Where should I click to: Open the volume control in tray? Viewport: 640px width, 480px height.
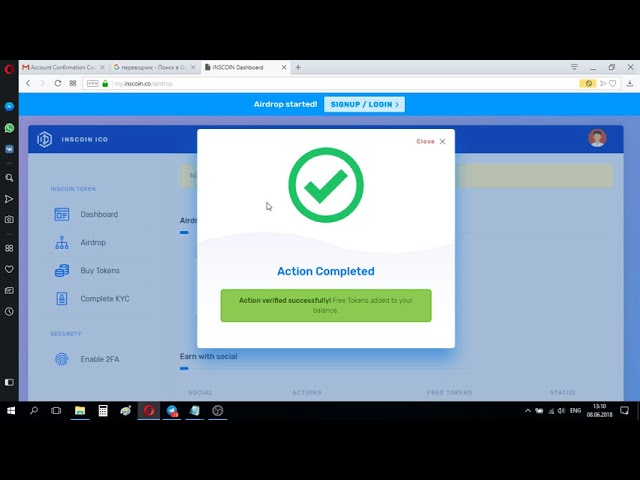(561, 411)
